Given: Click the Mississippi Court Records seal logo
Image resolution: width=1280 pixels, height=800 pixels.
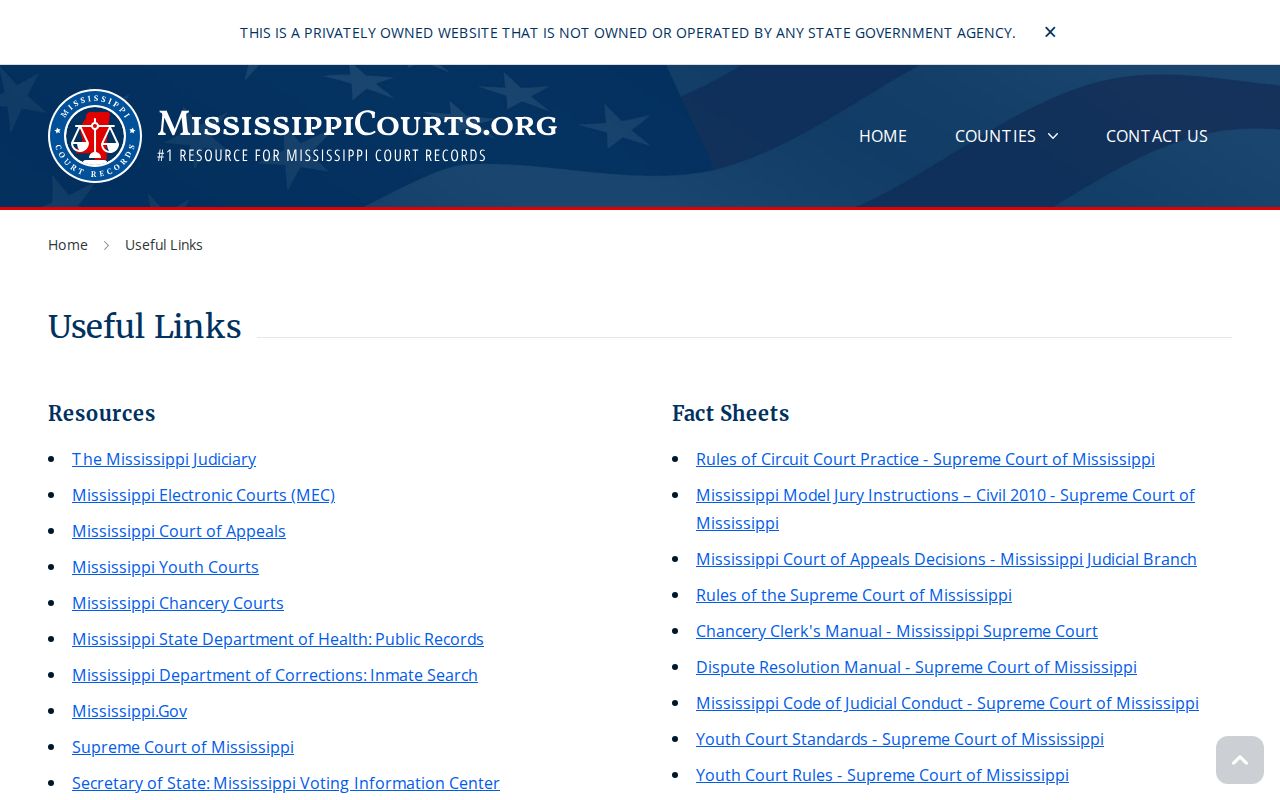Looking at the screenshot, I should [x=95, y=136].
